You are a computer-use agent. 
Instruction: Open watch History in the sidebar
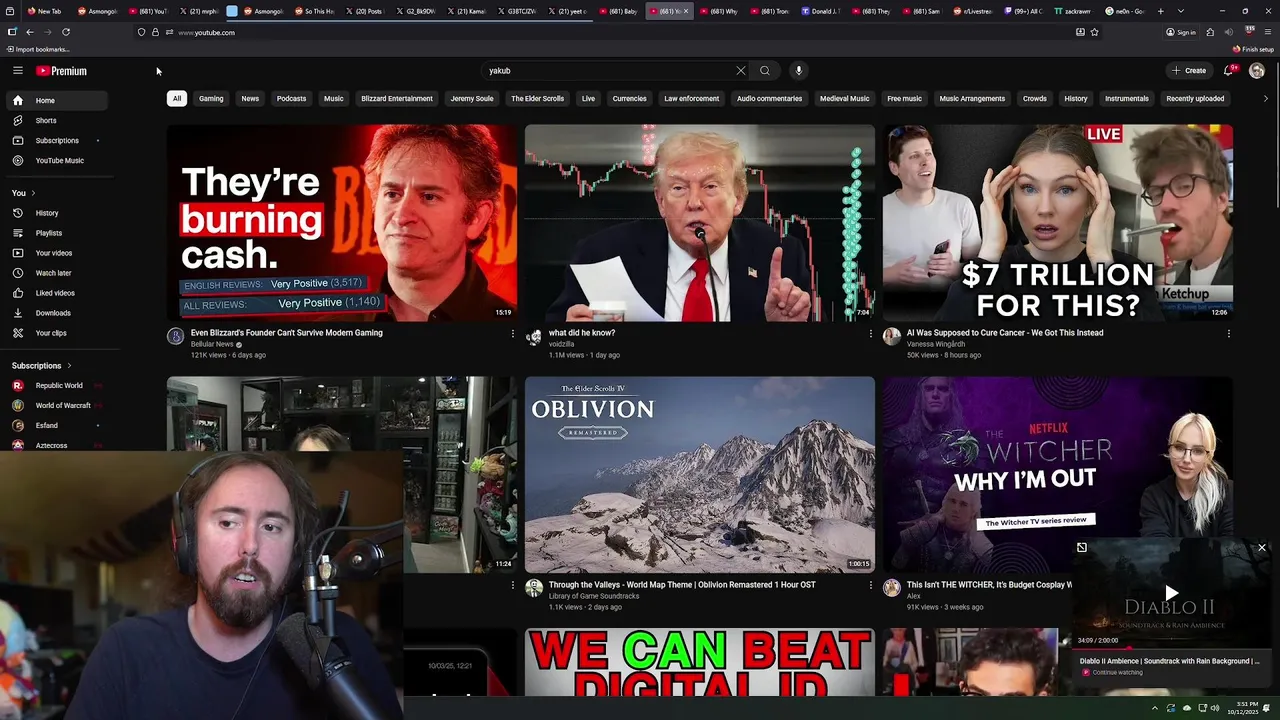(x=56, y=213)
